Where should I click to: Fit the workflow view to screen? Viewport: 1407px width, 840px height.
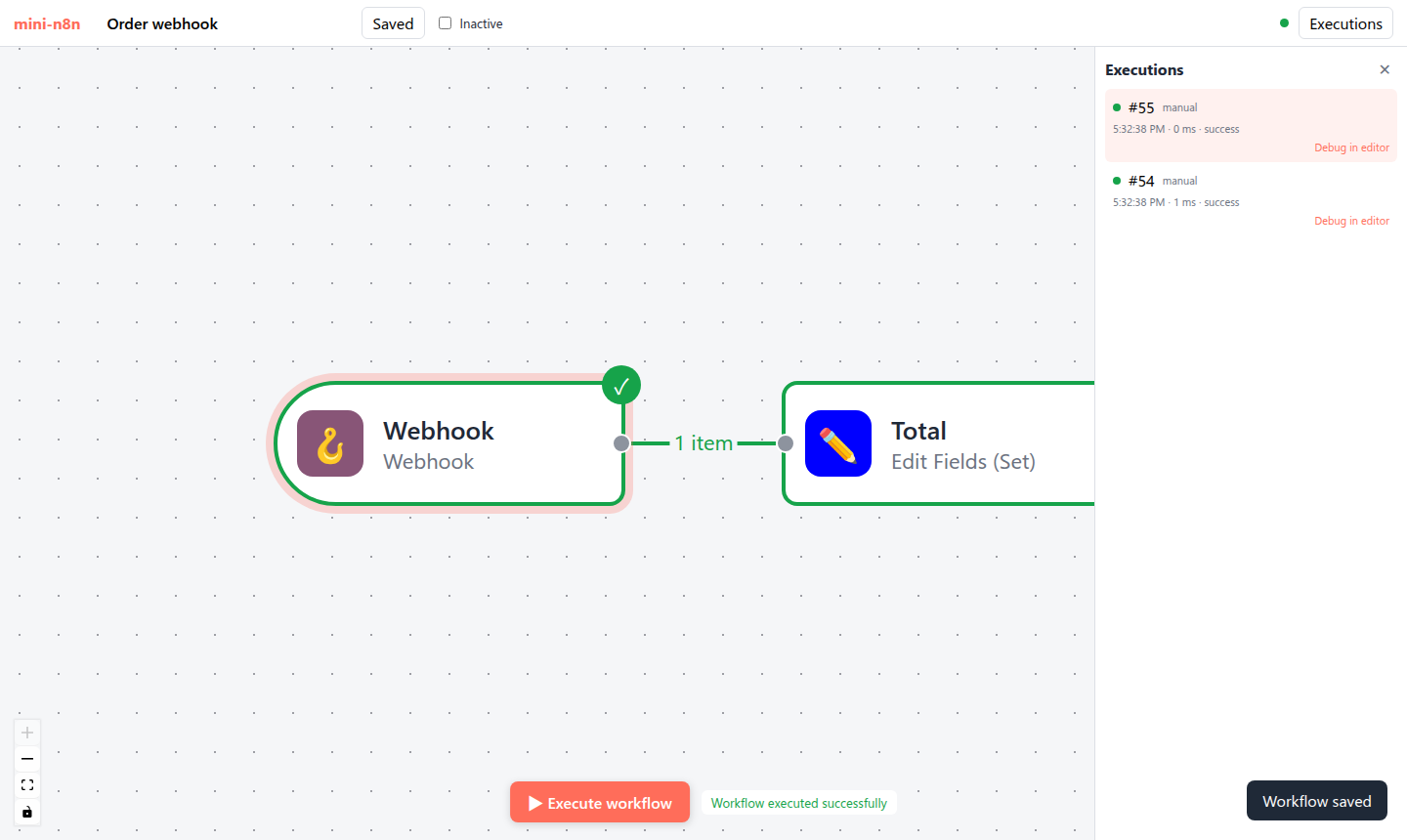coord(27,785)
